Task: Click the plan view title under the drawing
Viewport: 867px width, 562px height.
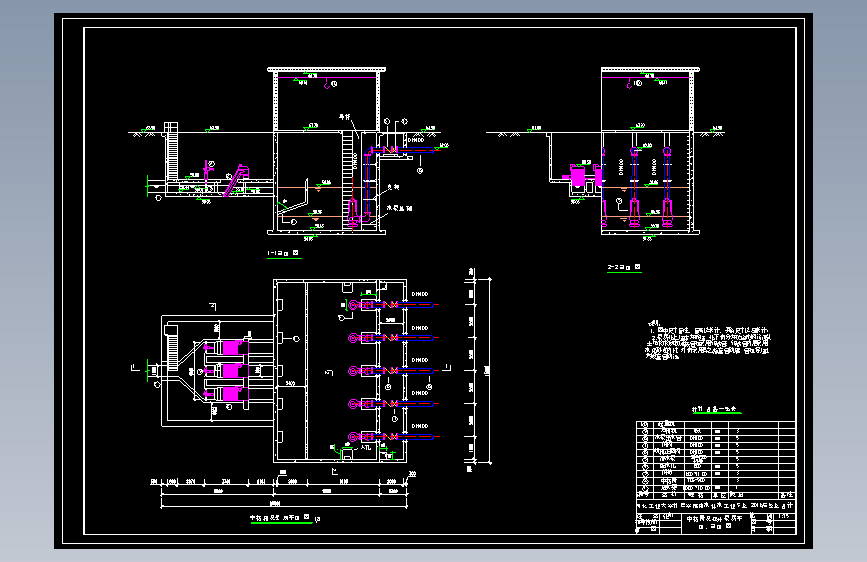Action: pos(281,518)
